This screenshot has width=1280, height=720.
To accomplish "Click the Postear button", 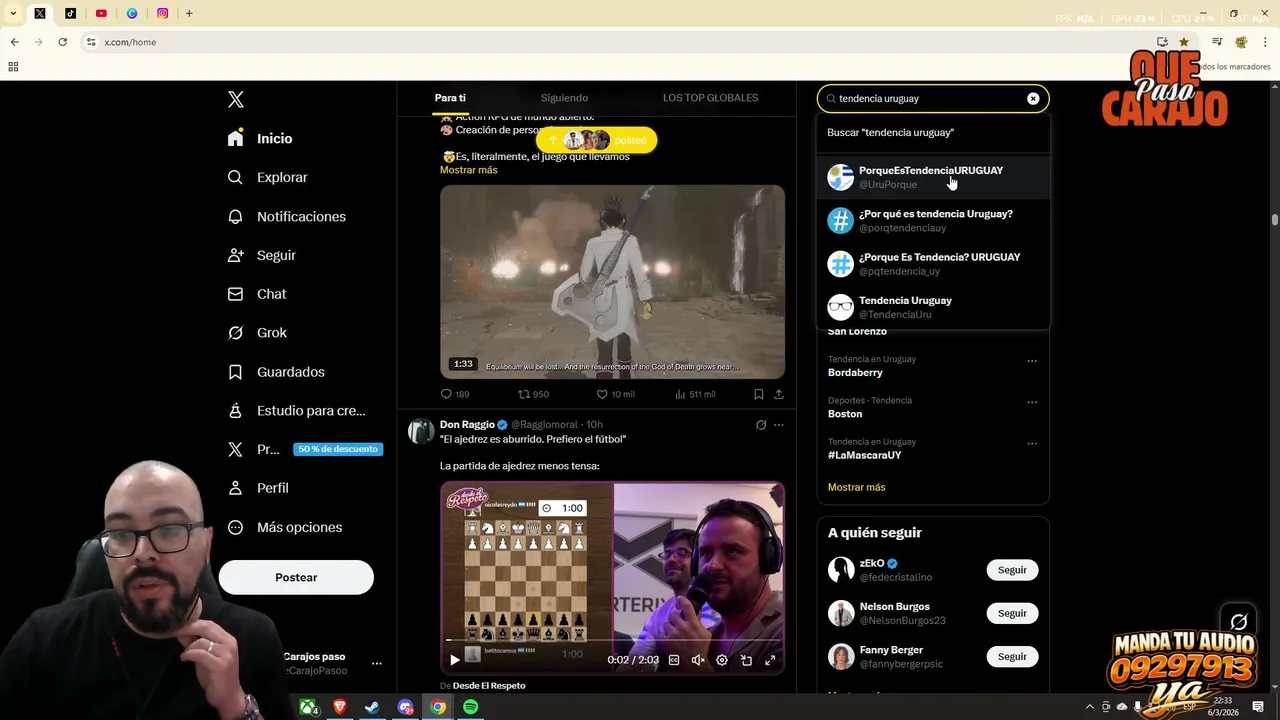I will pos(296,577).
